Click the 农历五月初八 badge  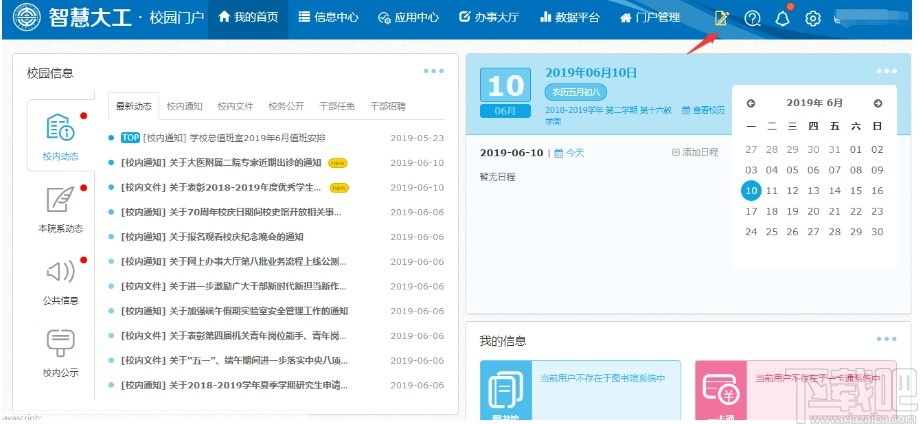(576, 93)
